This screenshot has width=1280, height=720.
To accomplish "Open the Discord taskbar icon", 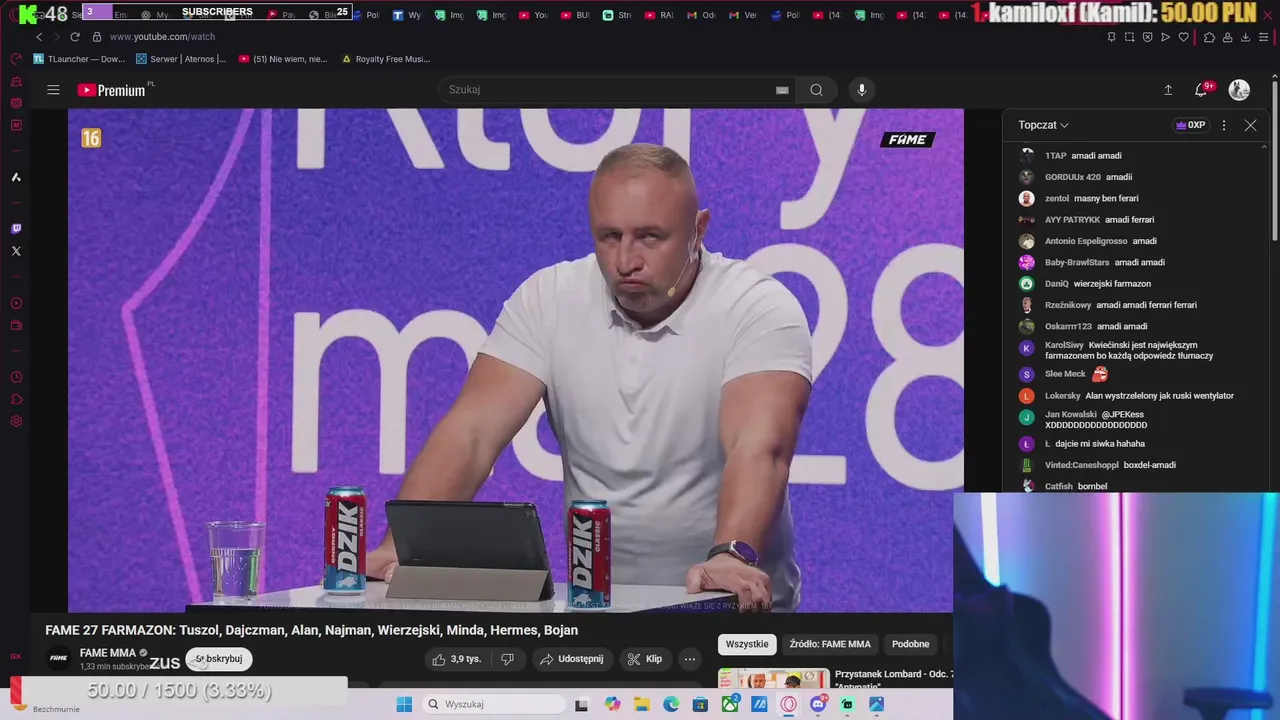I will 818,704.
